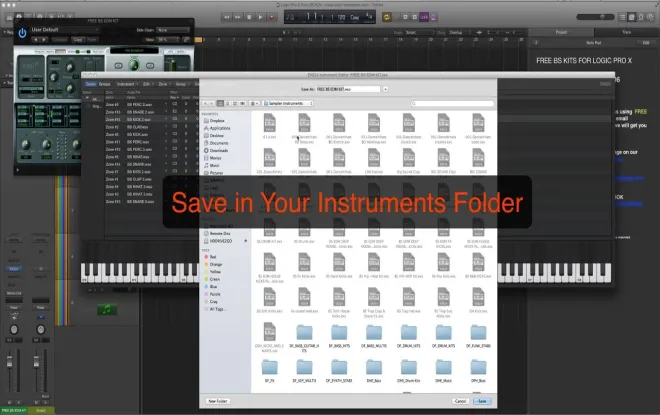This screenshot has height=415, width=660.
Task: Click Copy in the plugin header
Action: (x=77, y=40)
